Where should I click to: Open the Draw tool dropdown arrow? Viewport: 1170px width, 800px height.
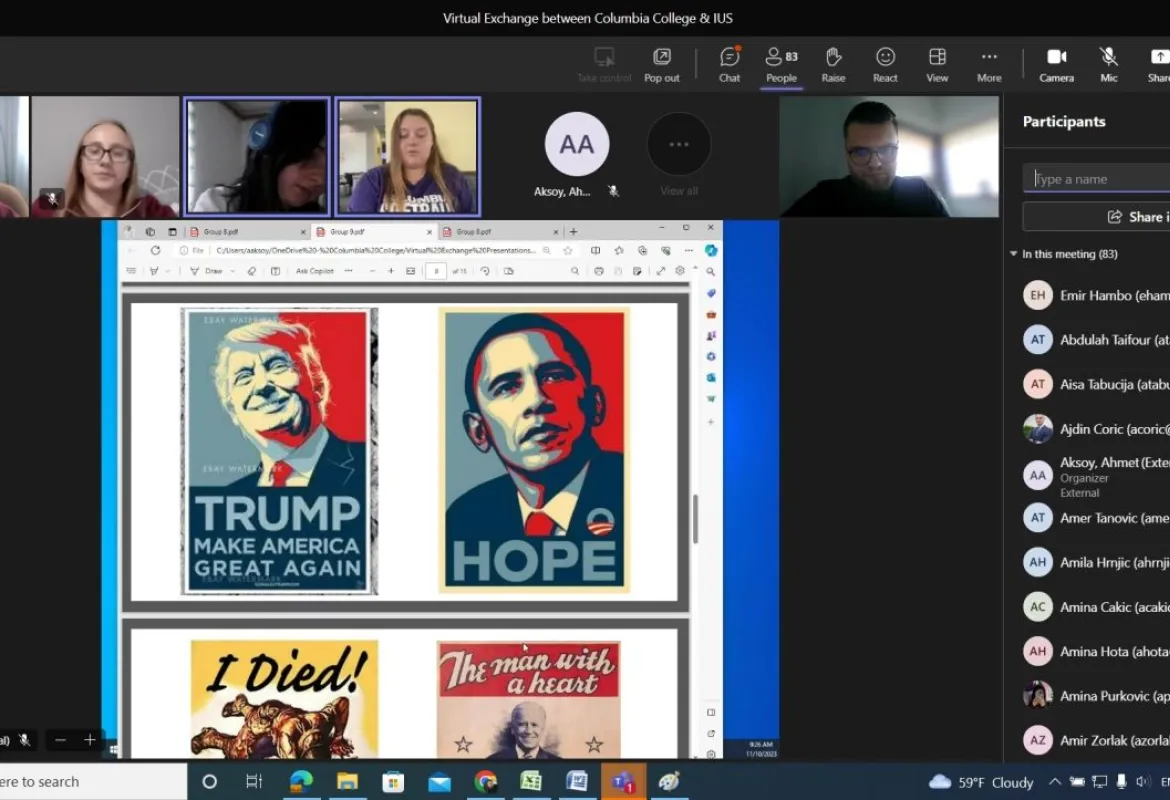click(x=231, y=270)
